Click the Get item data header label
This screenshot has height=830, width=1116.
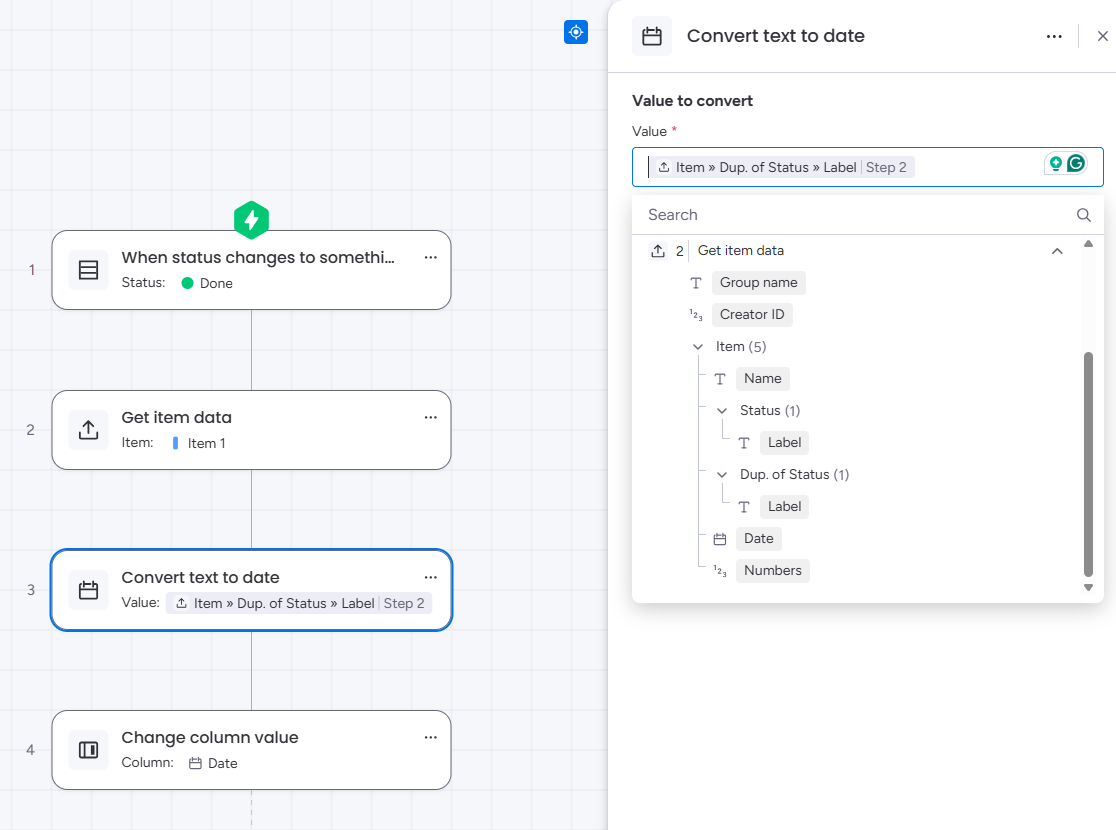(741, 251)
